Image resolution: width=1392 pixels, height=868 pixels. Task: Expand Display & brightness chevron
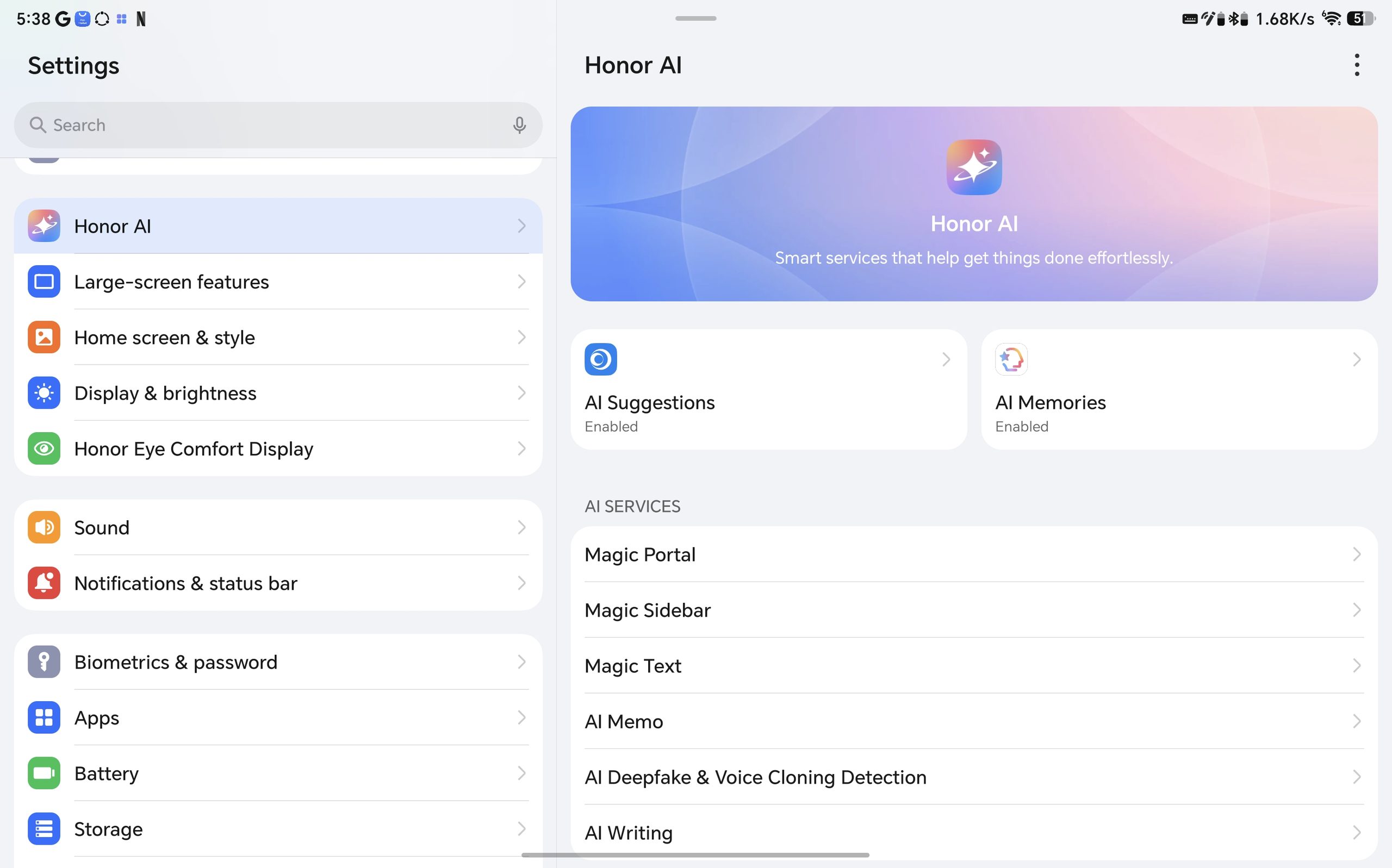[521, 392]
